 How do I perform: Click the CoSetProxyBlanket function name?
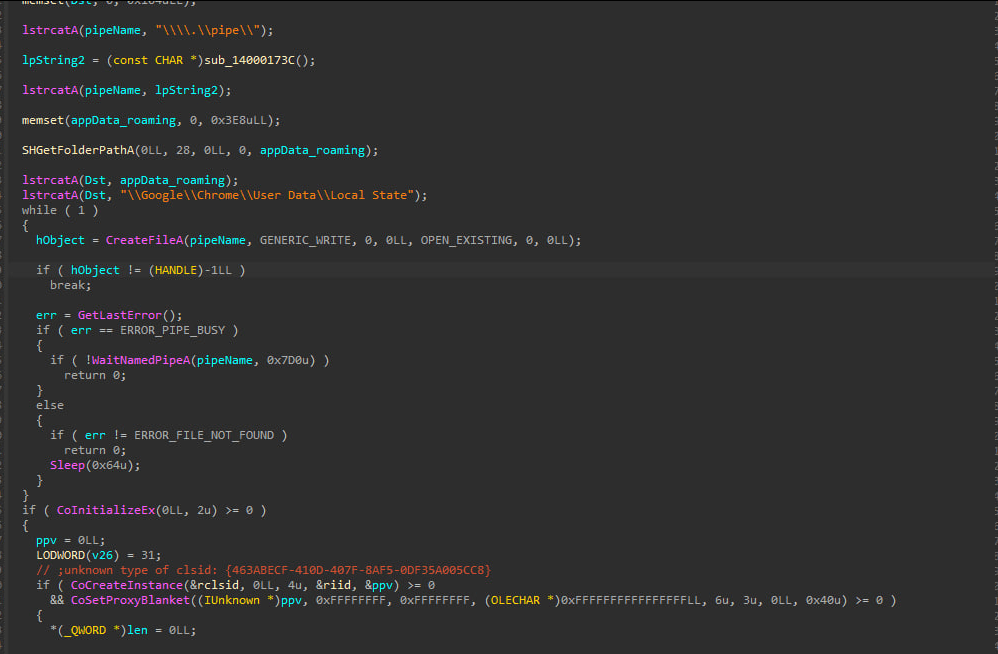tap(130, 600)
